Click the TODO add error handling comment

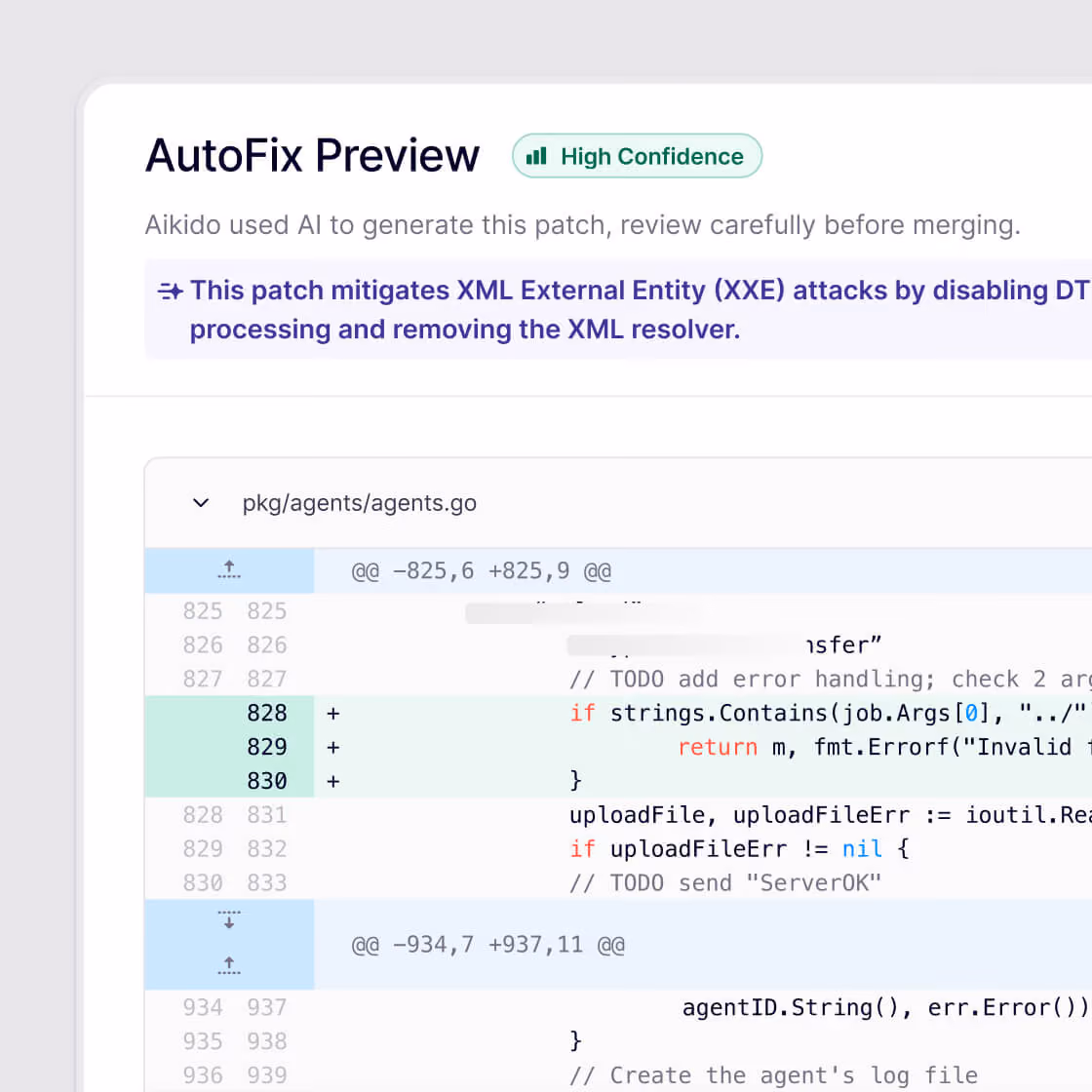830,679
